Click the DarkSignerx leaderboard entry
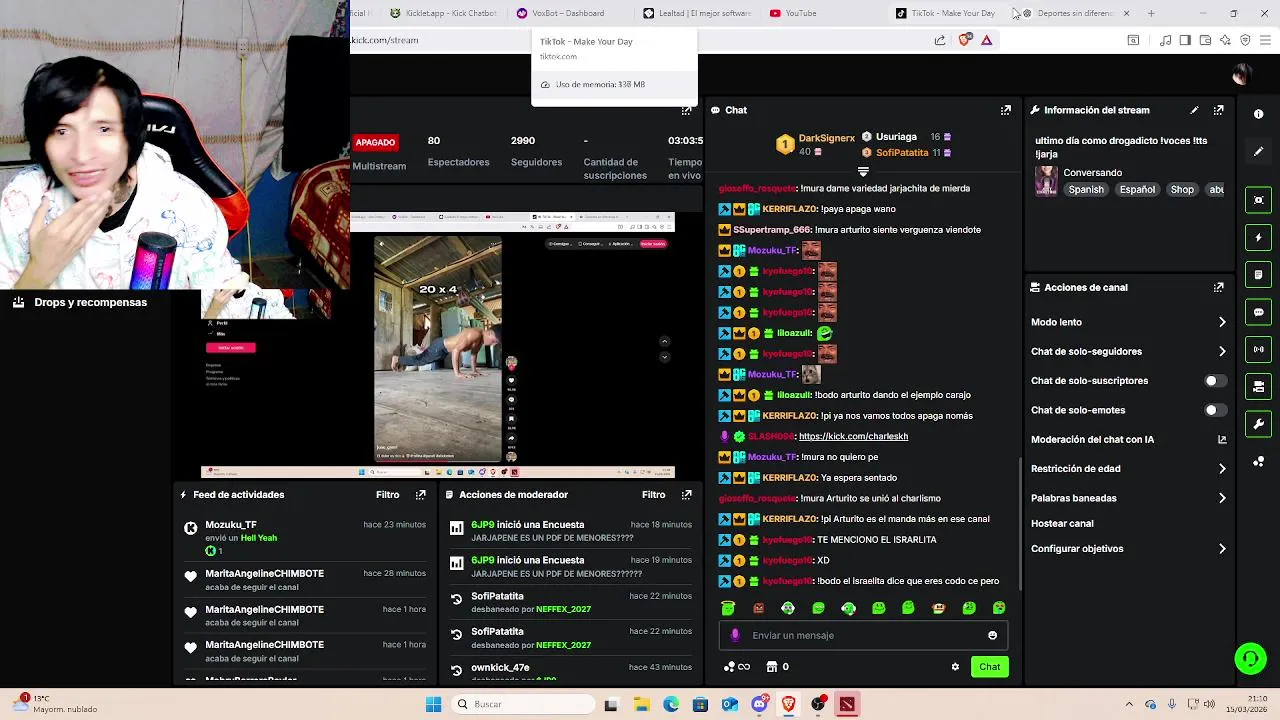This screenshot has width=1280, height=720. tap(816, 145)
